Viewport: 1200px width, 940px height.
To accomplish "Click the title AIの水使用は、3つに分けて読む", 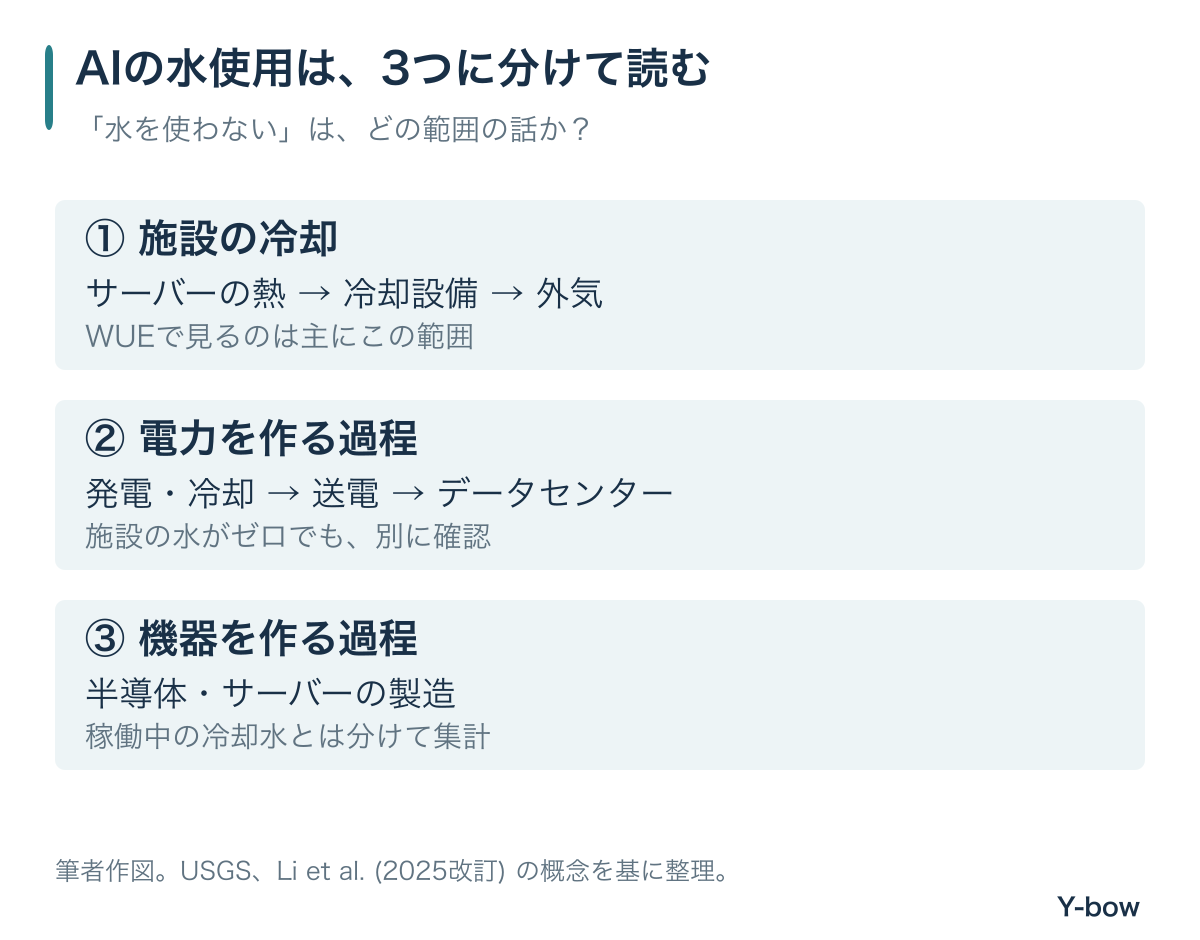I will pyautogui.click(x=392, y=71).
